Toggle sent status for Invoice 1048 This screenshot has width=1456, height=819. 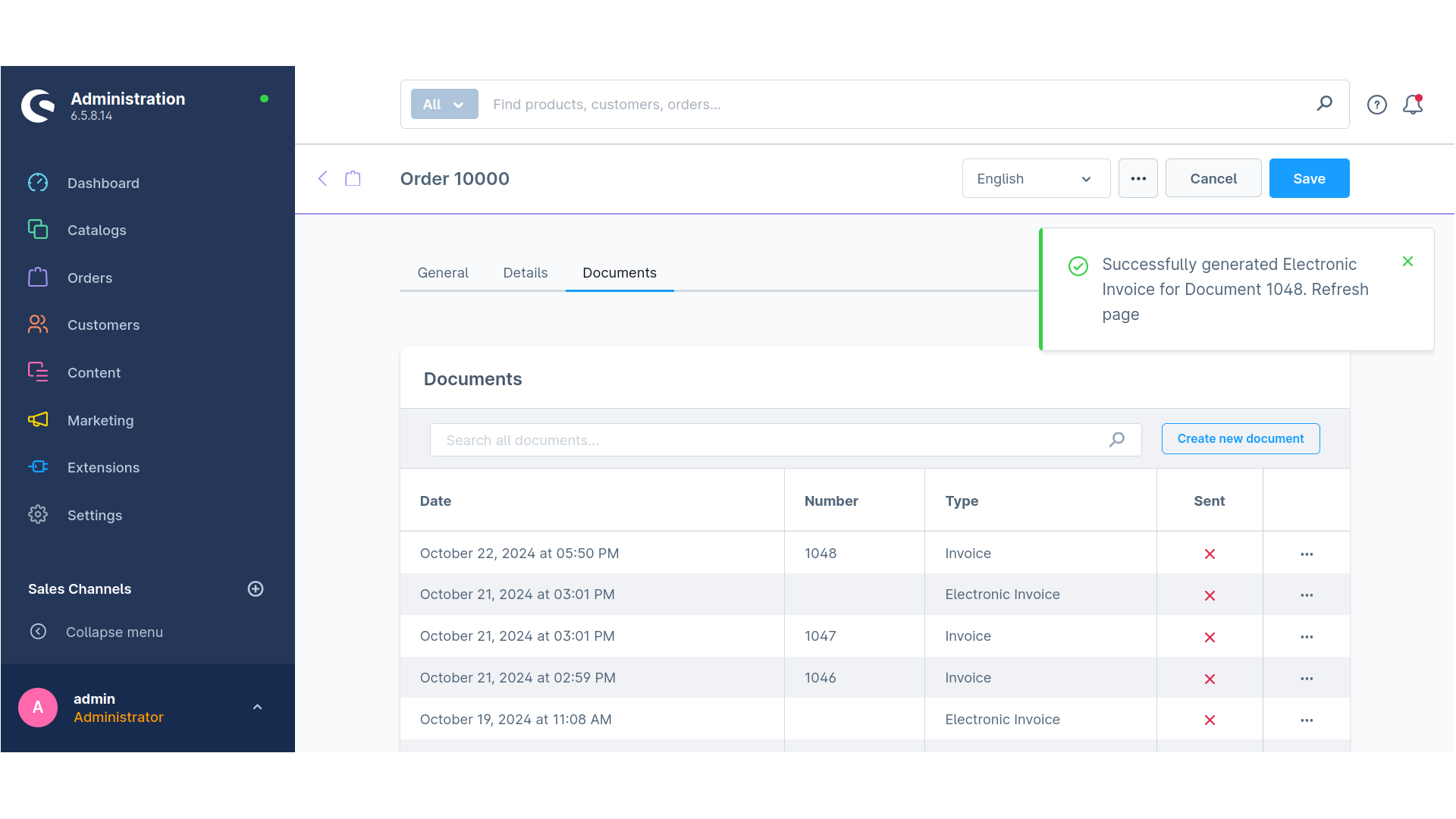(1210, 553)
